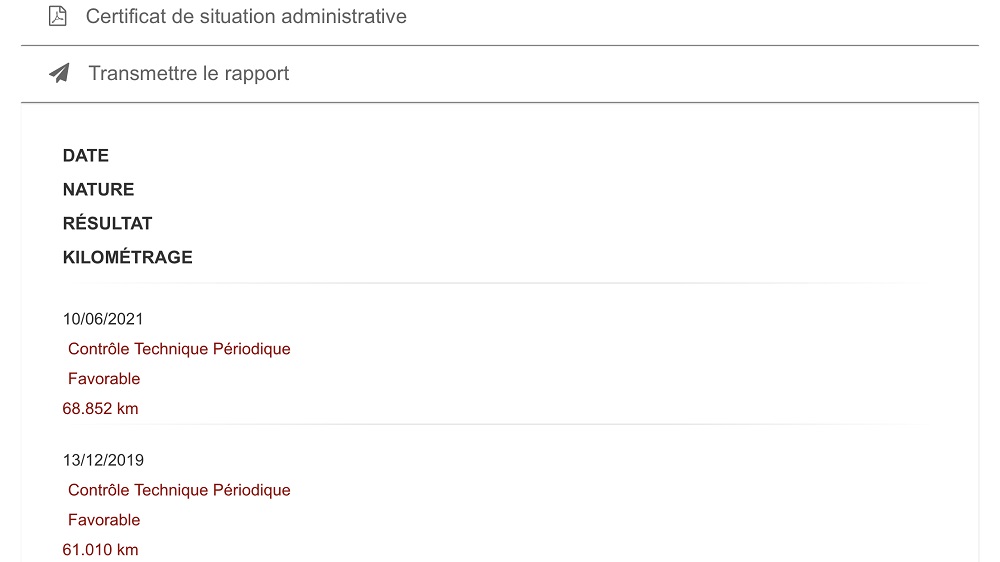Click the separator line under Transmettre le rapport
Image resolution: width=1000 pixels, height=562 pixels.
coord(499,102)
